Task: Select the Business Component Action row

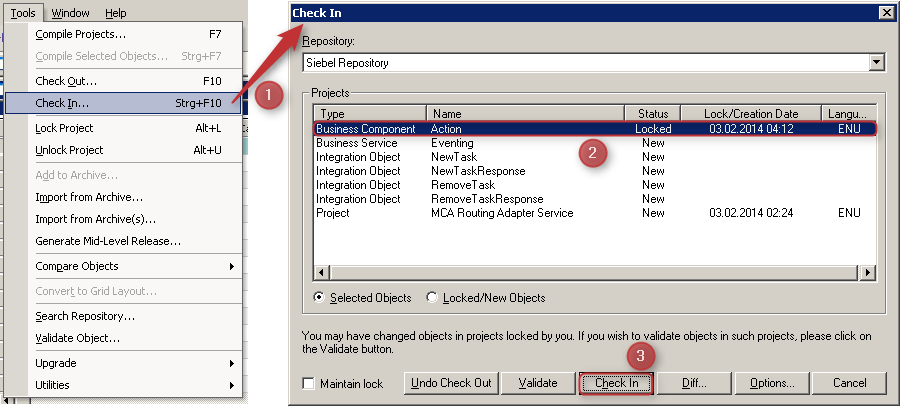Action: pyautogui.click(x=595, y=129)
